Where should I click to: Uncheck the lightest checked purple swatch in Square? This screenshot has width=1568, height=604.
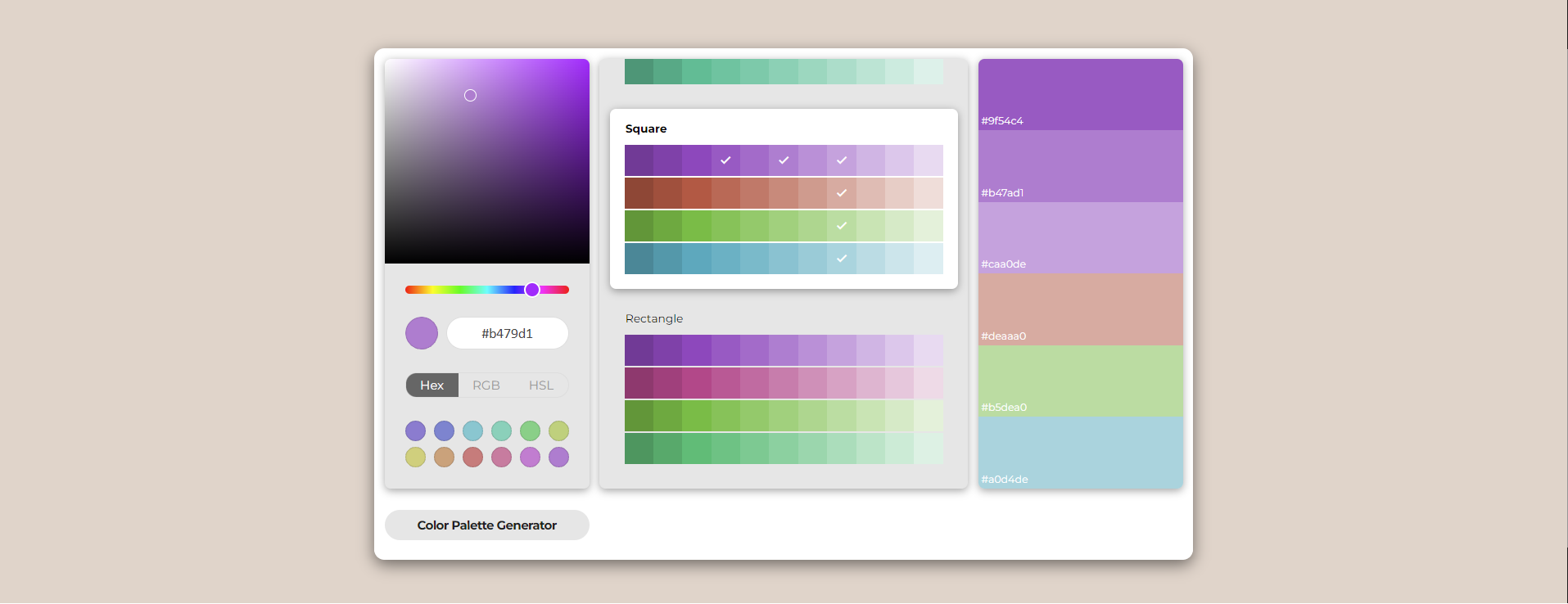842,160
